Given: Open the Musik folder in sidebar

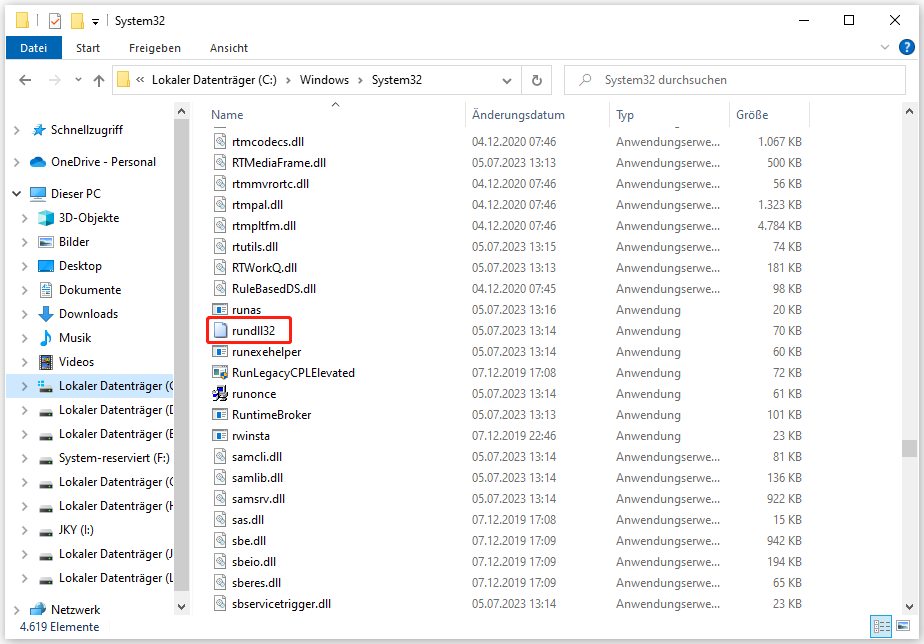Looking at the screenshot, I should click(75, 338).
